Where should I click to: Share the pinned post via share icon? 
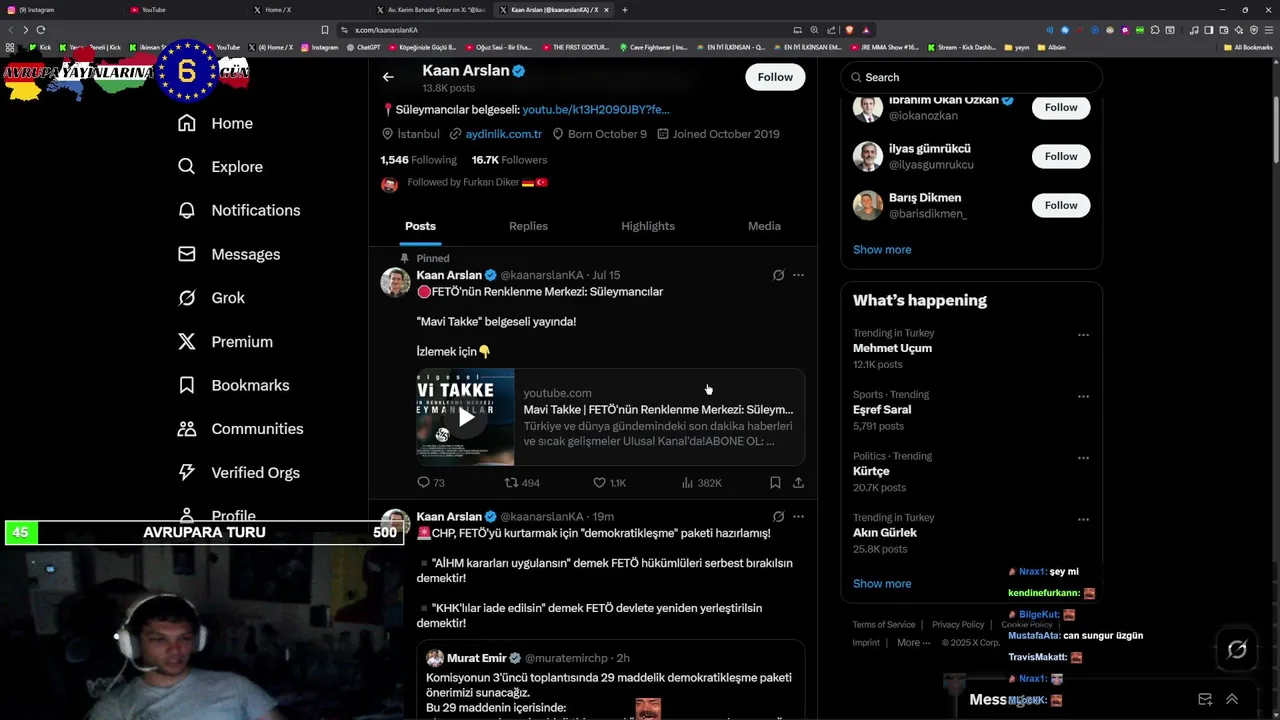coord(798,482)
